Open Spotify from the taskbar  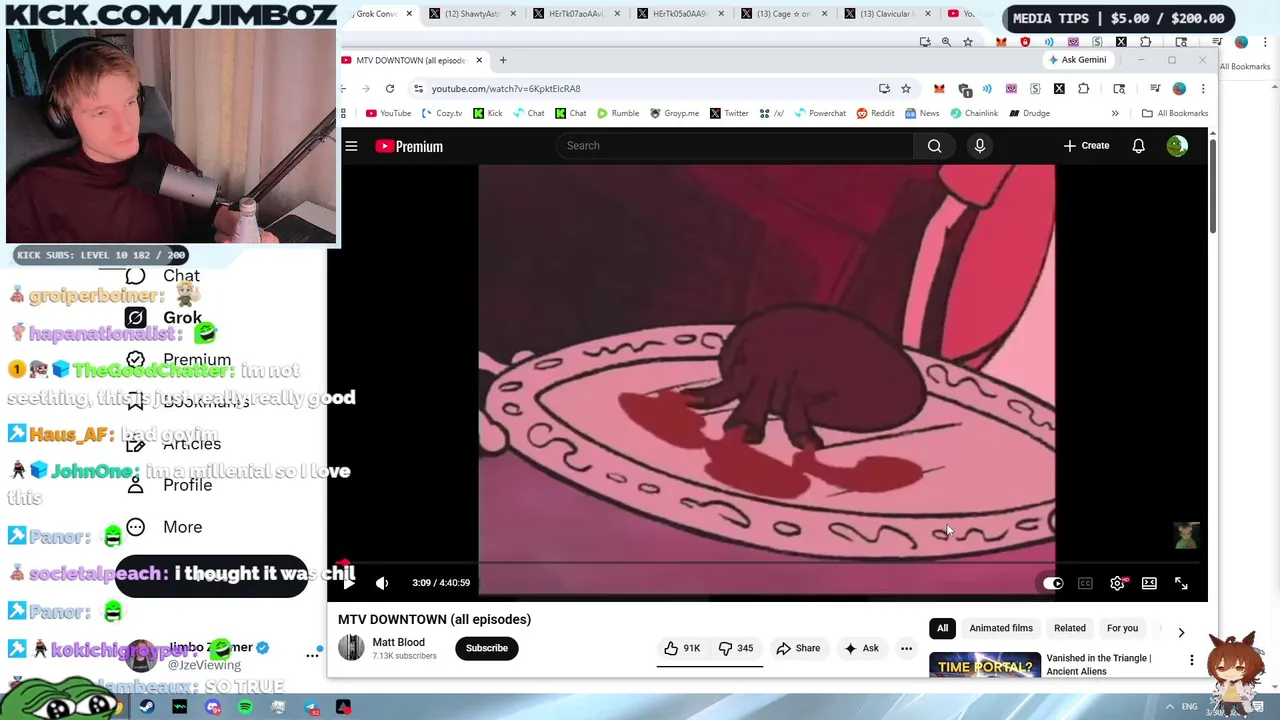tap(245, 707)
